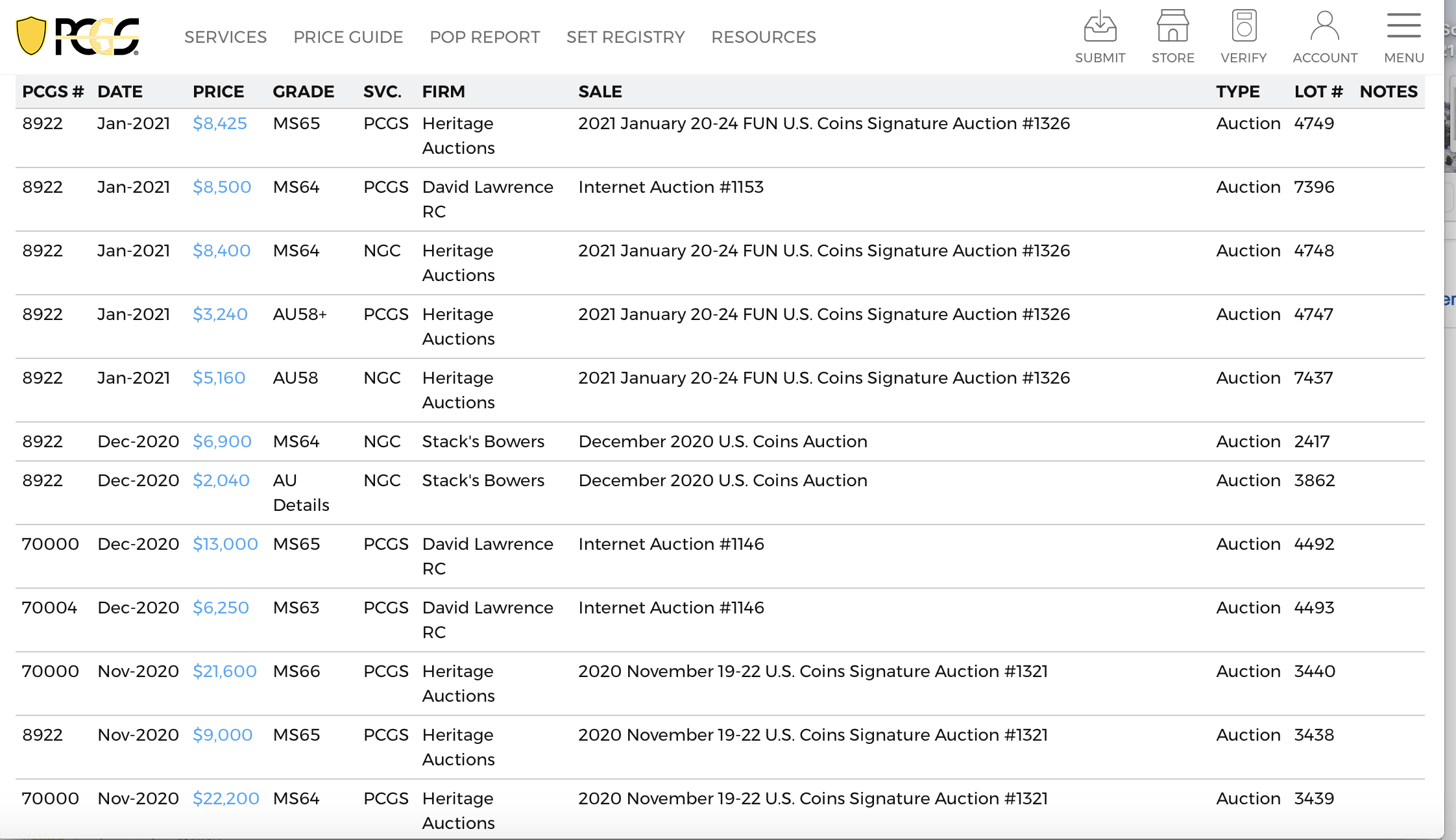Open the $13,000 price link

225,544
